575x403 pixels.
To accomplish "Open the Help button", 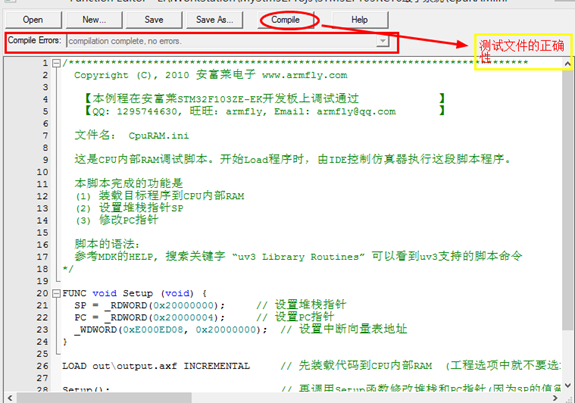I will (359, 20).
